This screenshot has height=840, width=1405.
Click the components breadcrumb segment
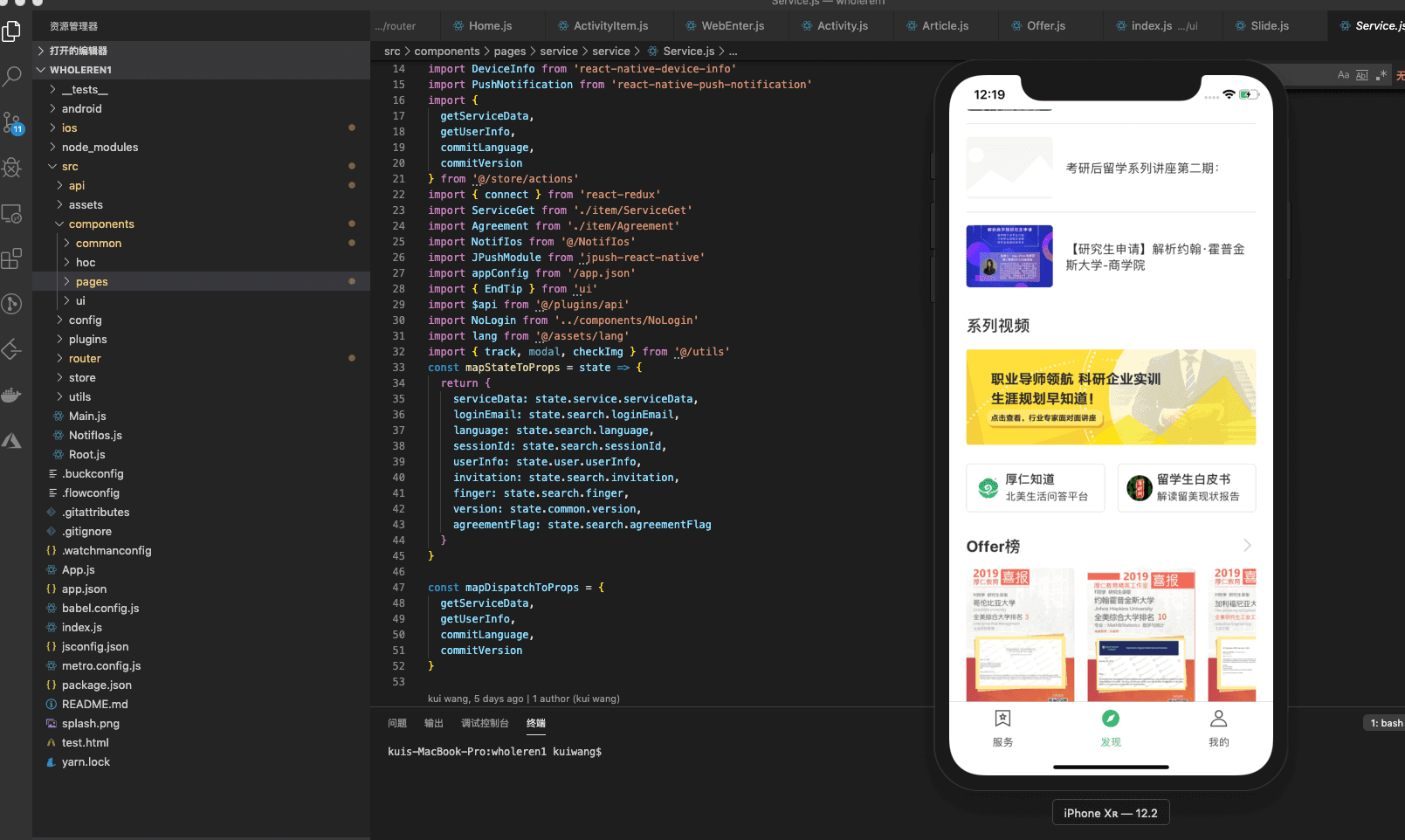tap(447, 51)
